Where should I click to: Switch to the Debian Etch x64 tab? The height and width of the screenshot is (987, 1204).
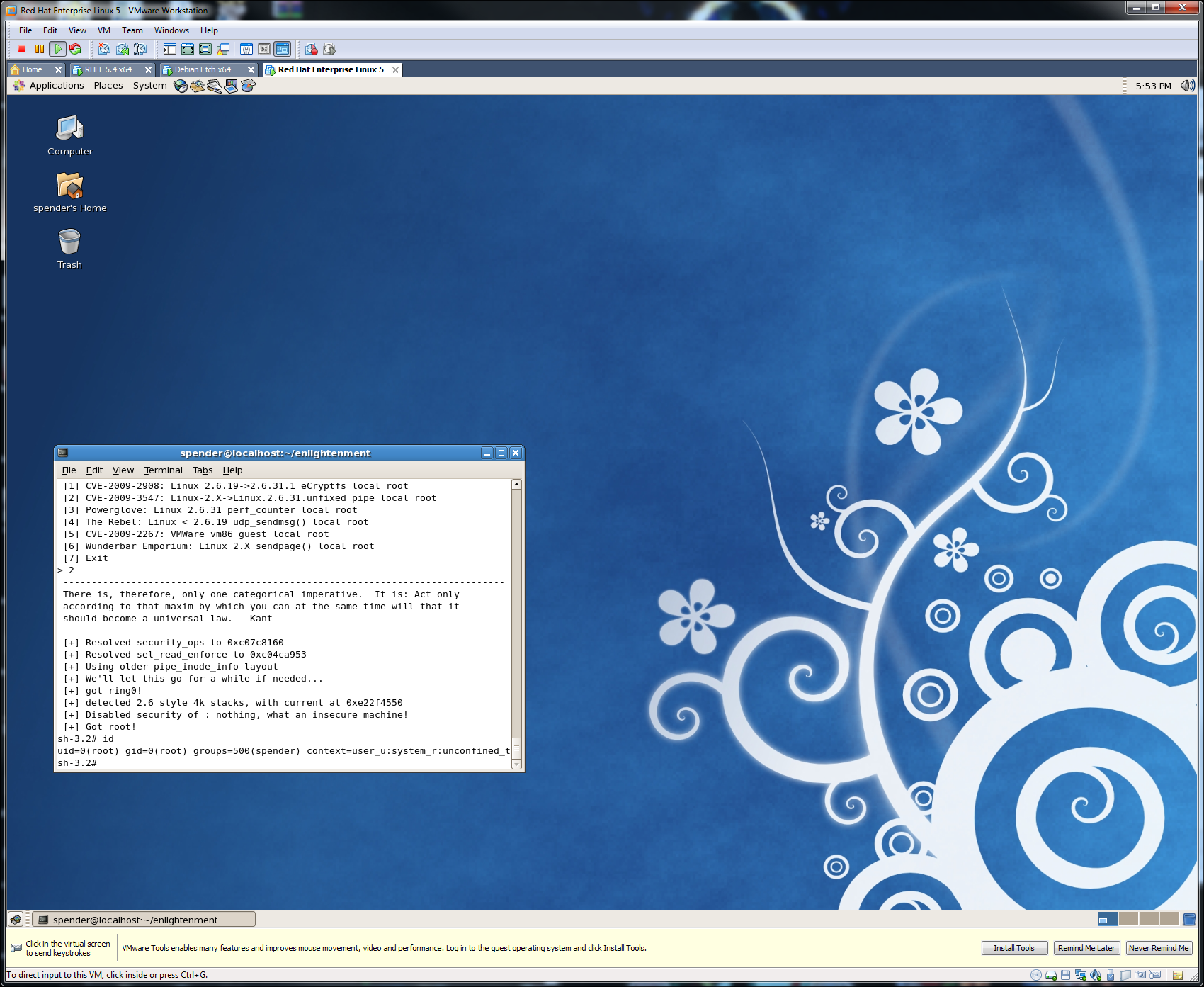click(202, 69)
